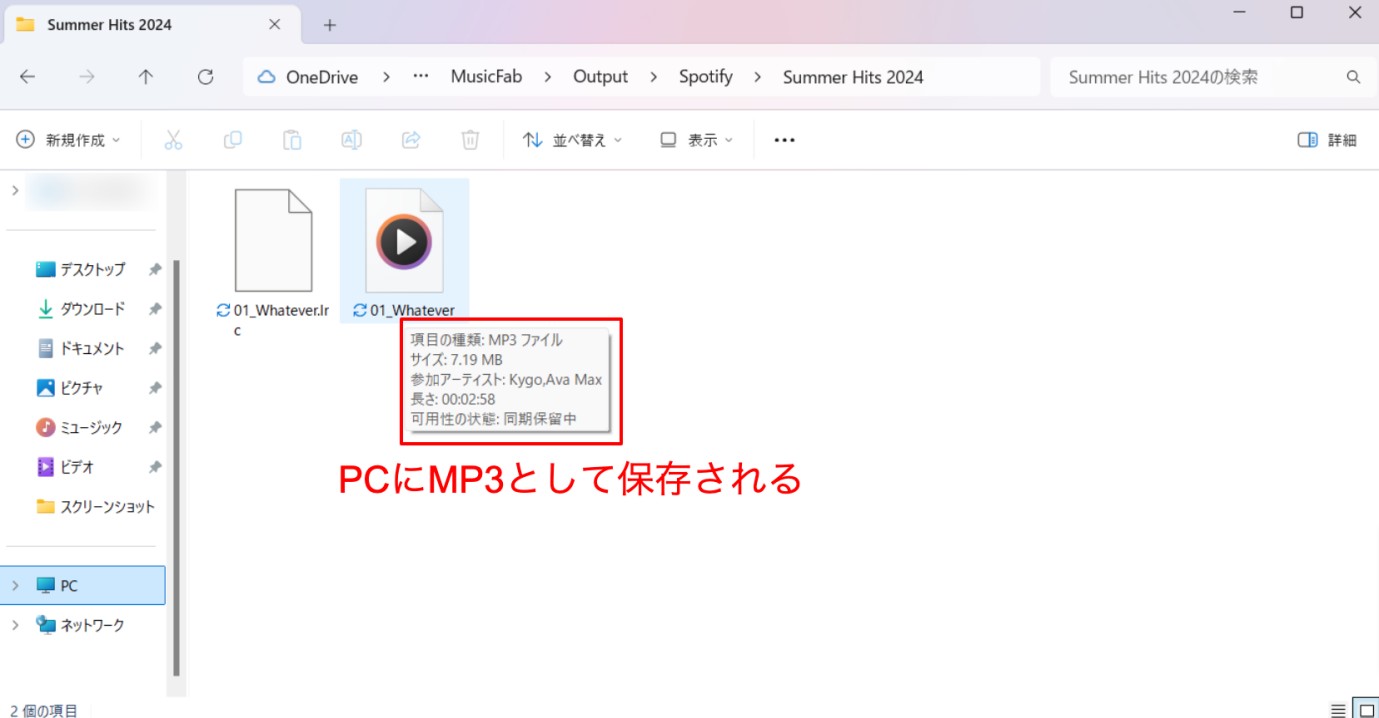The width and height of the screenshot is (1379, 718).
Task: Click the OneDrive cloud icon in address bar
Action: click(x=266, y=77)
